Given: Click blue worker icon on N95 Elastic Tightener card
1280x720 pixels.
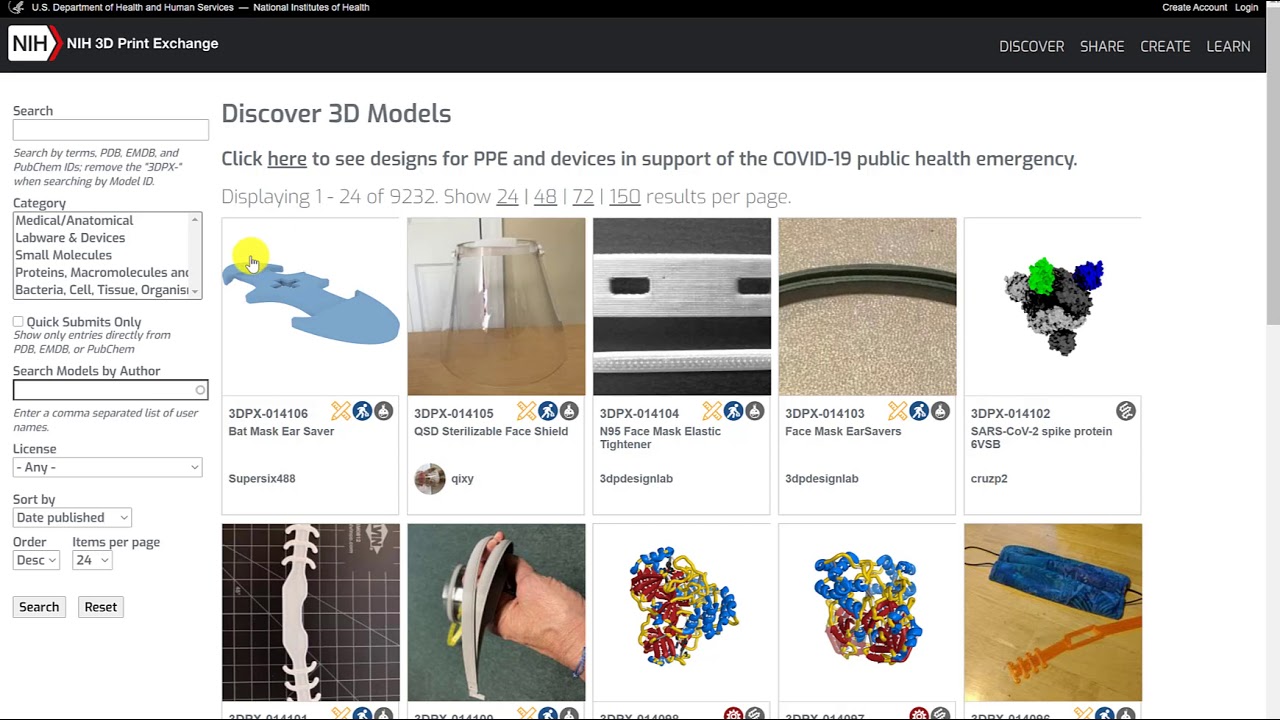Looking at the screenshot, I should 733,411.
